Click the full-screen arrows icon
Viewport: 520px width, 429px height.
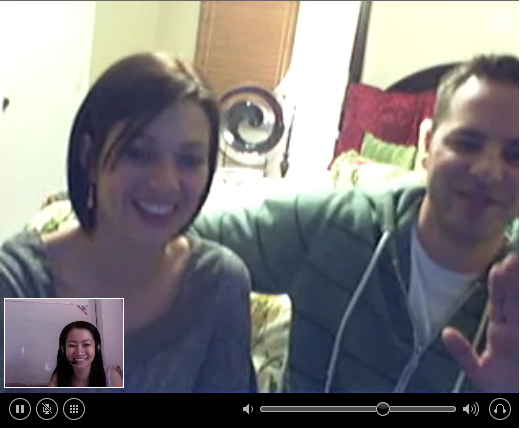point(501,21)
